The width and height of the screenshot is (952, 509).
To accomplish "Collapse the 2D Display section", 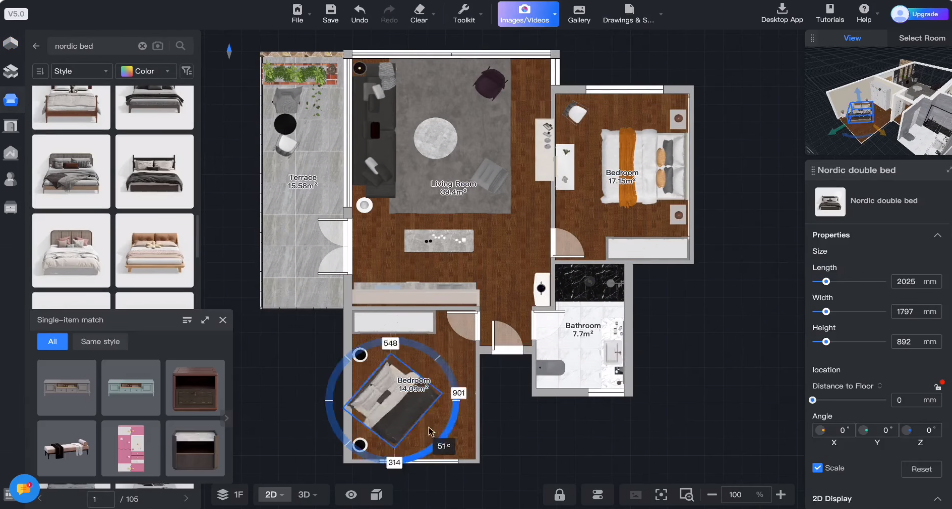I will pyautogui.click(x=937, y=499).
